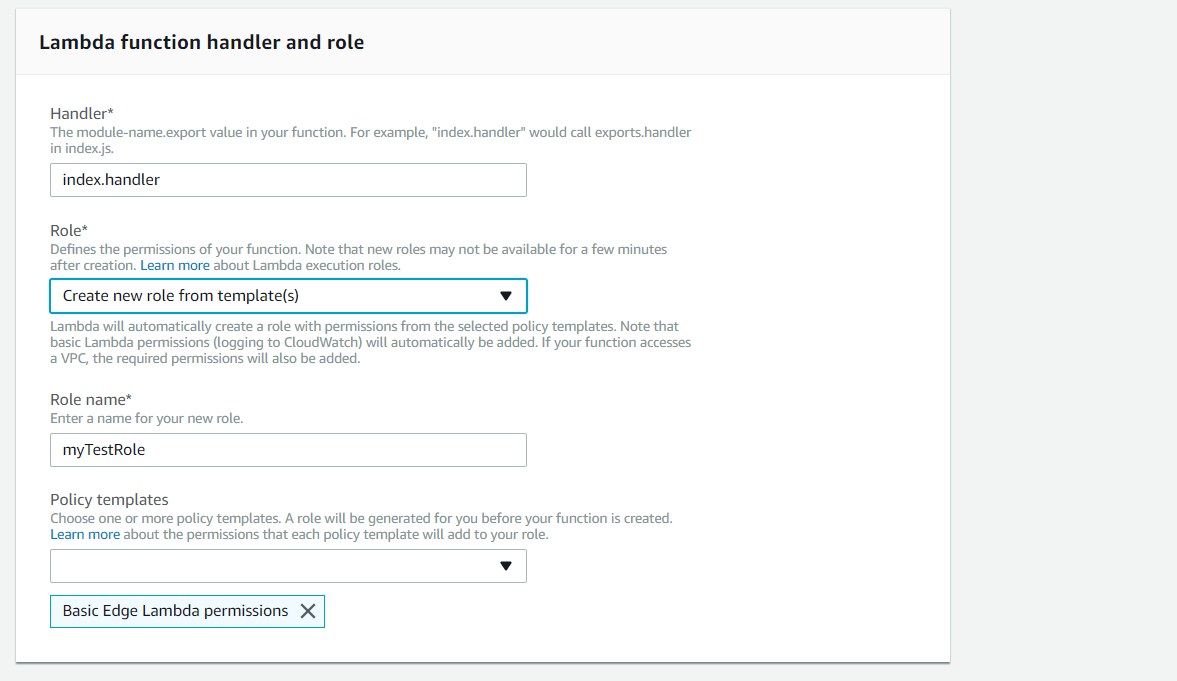1177x681 pixels.
Task: Focus the Role name field containing myTestRole
Action: point(288,450)
